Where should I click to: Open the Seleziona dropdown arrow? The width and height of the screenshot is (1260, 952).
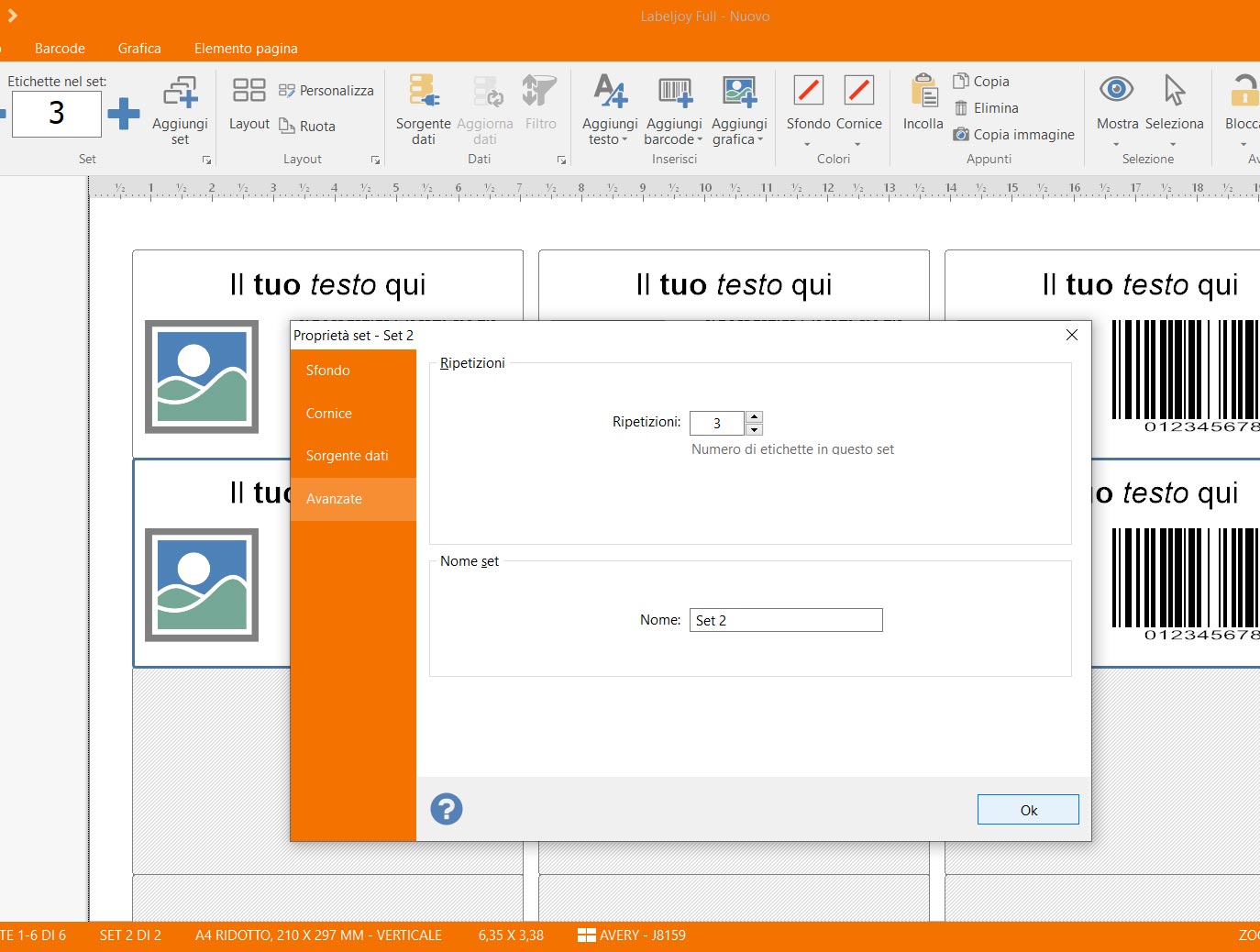(x=1173, y=144)
